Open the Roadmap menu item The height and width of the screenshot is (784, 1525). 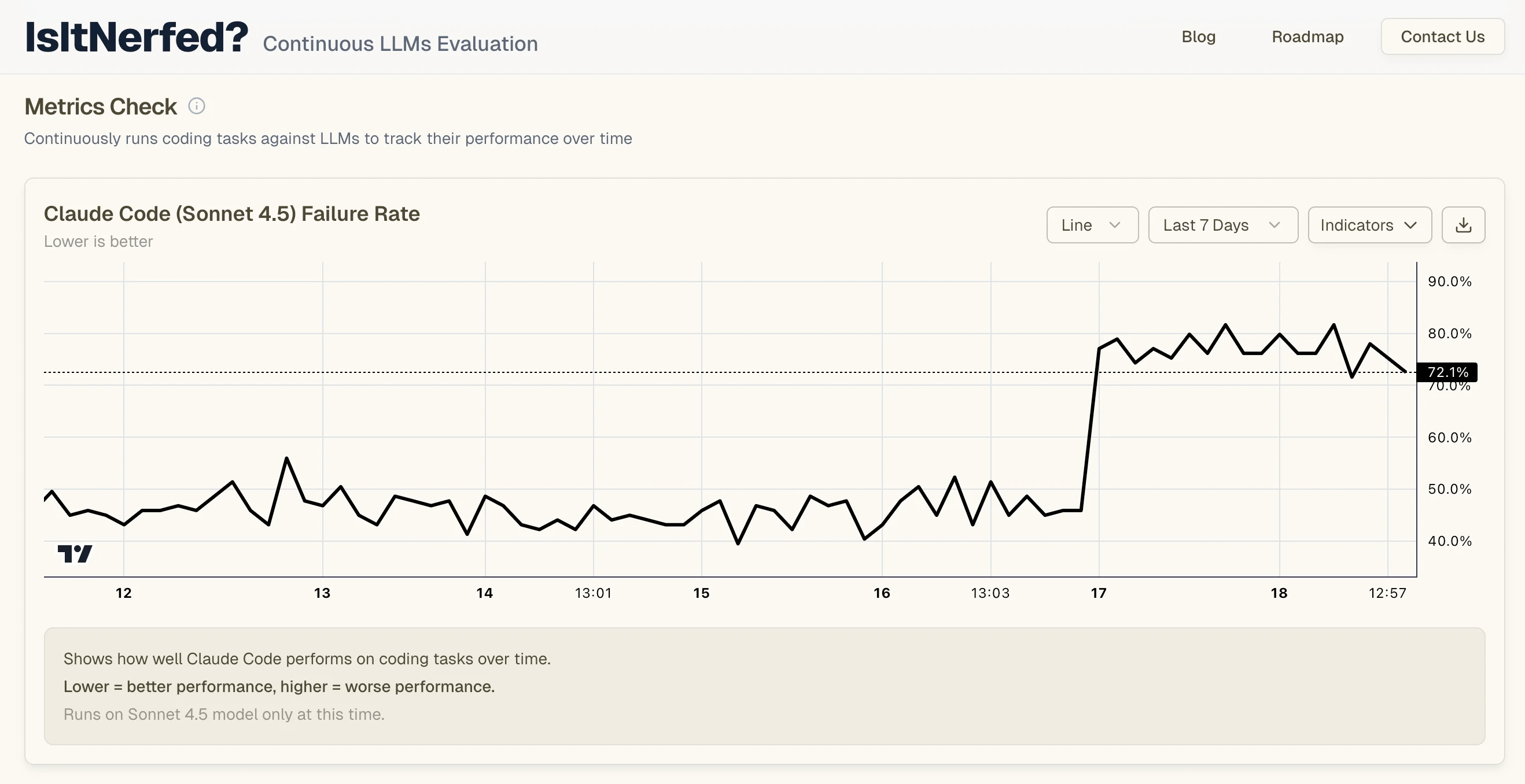pyautogui.click(x=1307, y=36)
